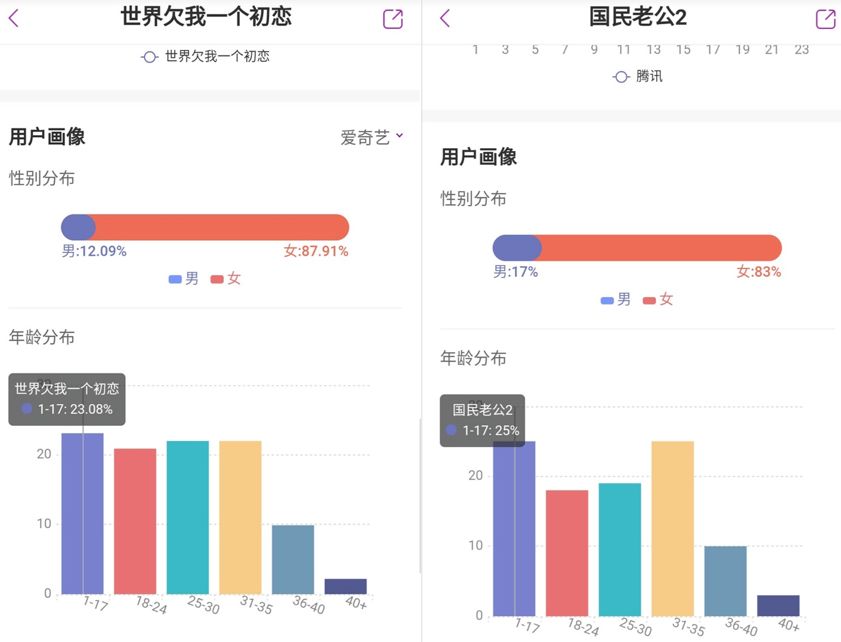Tap back arrow on 世界欠我一个初恋 page
841x642 pixels.
14,18
